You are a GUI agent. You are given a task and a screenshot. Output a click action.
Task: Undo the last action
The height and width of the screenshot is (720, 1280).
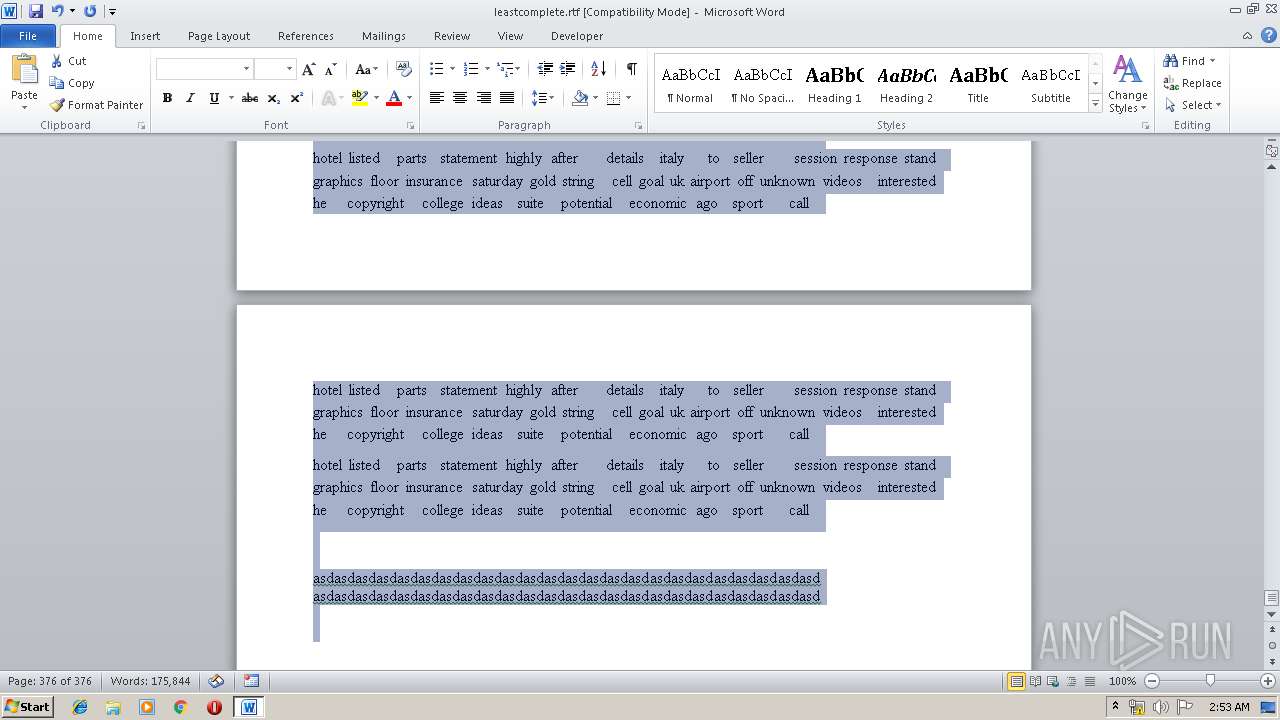click(57, 11)
